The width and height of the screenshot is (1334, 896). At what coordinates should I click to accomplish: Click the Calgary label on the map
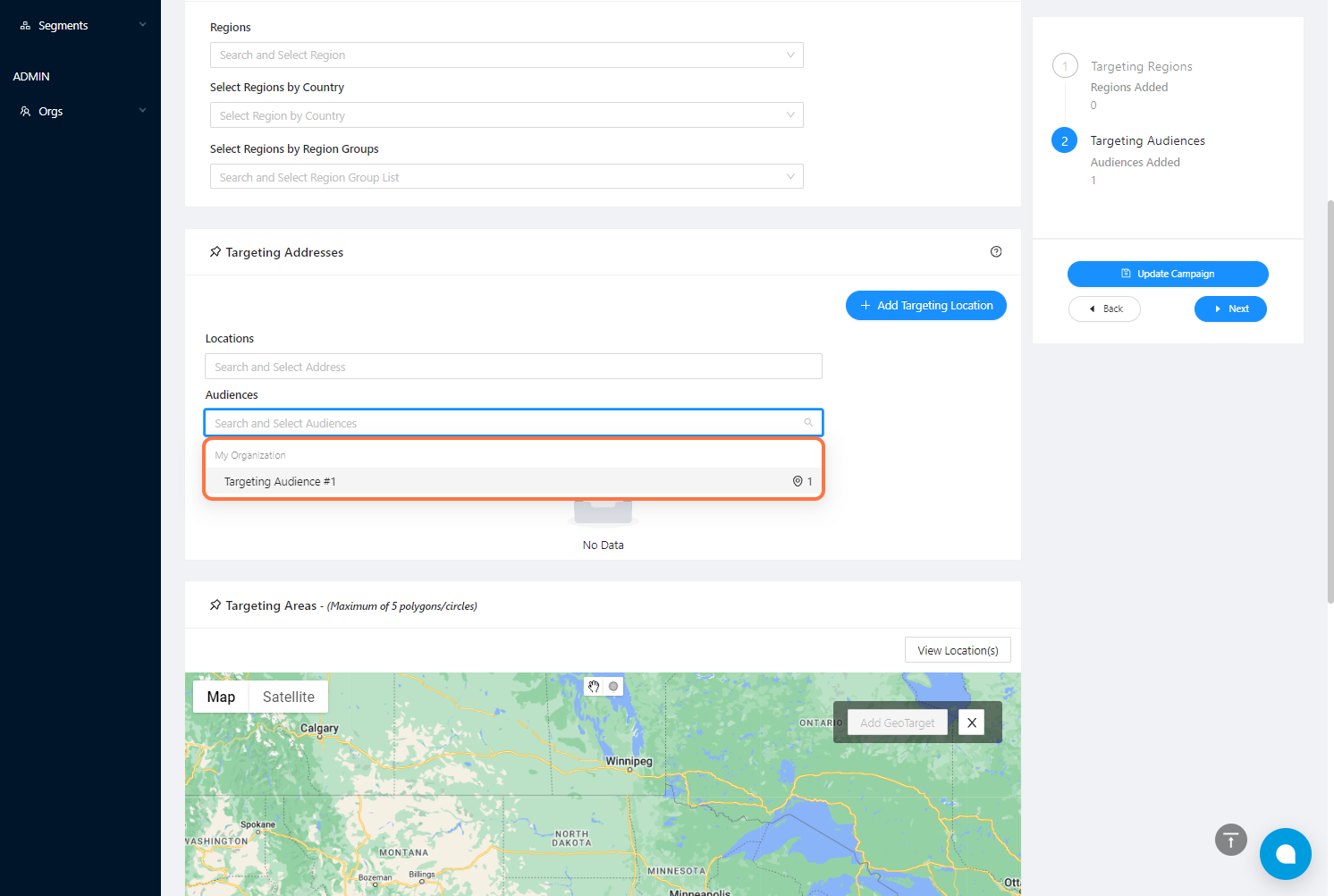(319, 728)
